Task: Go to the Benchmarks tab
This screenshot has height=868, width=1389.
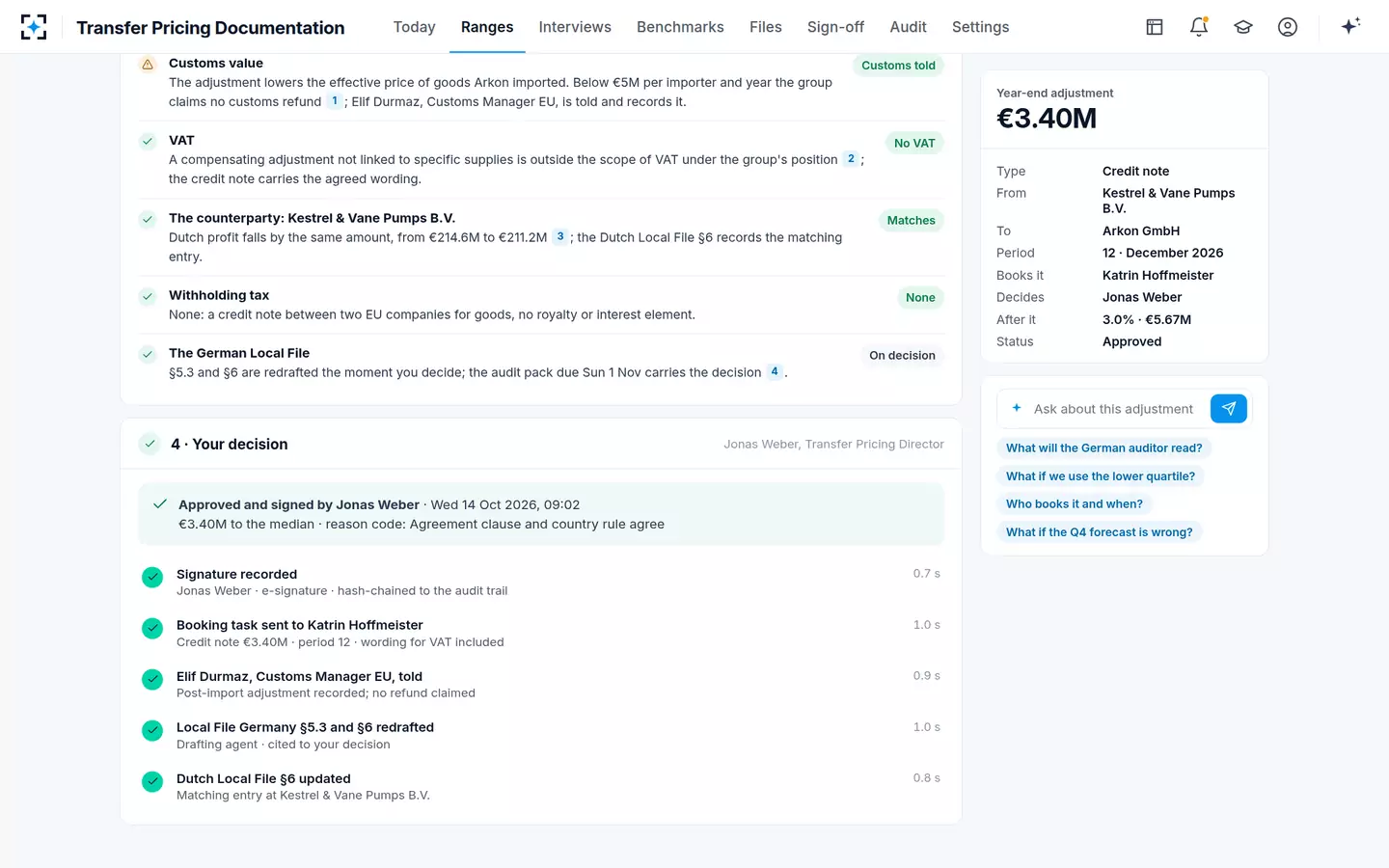Action: pos(680,27)
